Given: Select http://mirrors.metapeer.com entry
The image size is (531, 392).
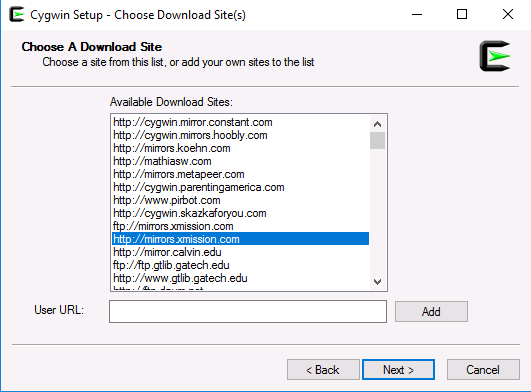Looking at the screenshot, I should click(240, 174).
